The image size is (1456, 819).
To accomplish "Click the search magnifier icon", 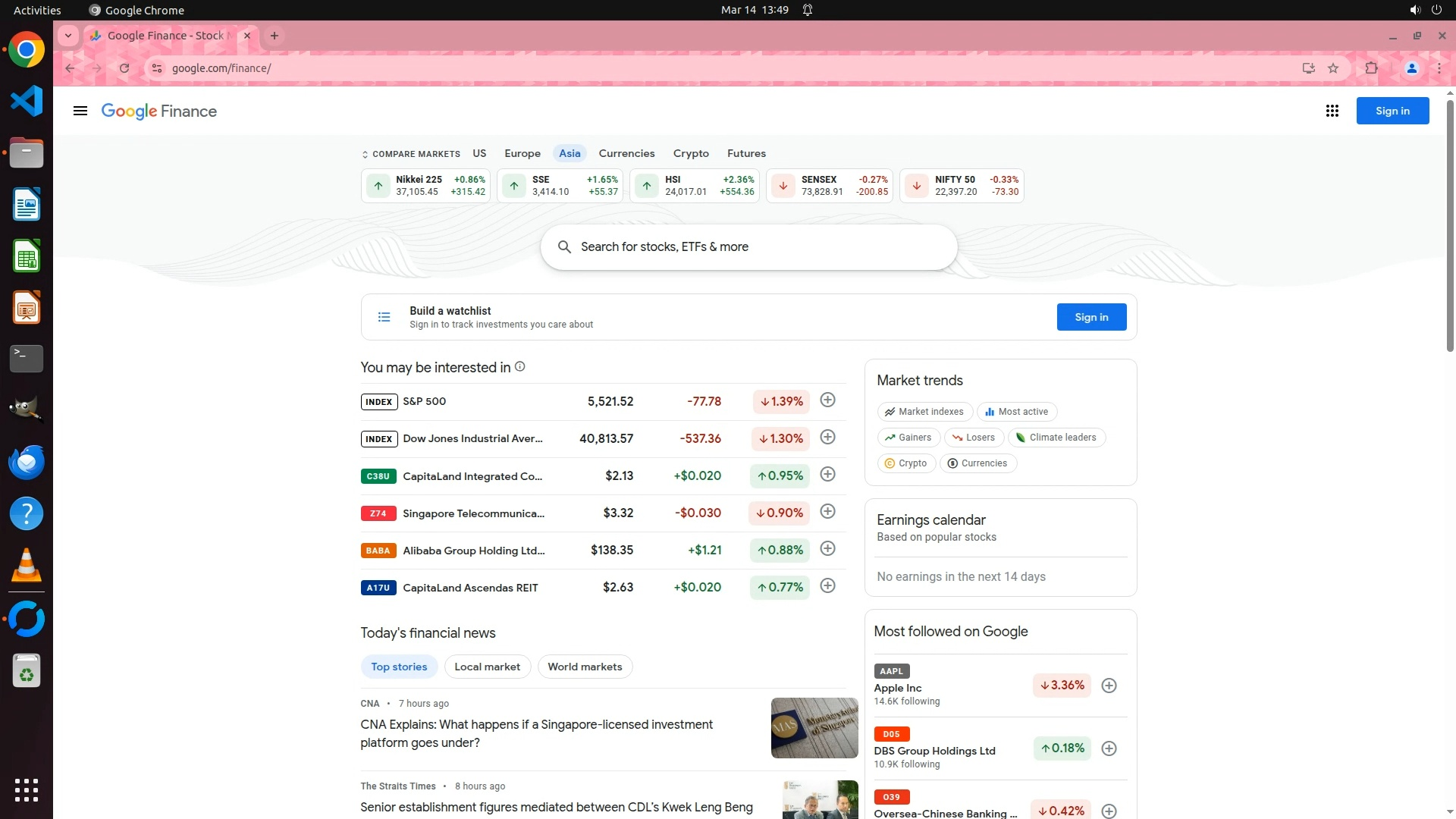I will [564, 247].
